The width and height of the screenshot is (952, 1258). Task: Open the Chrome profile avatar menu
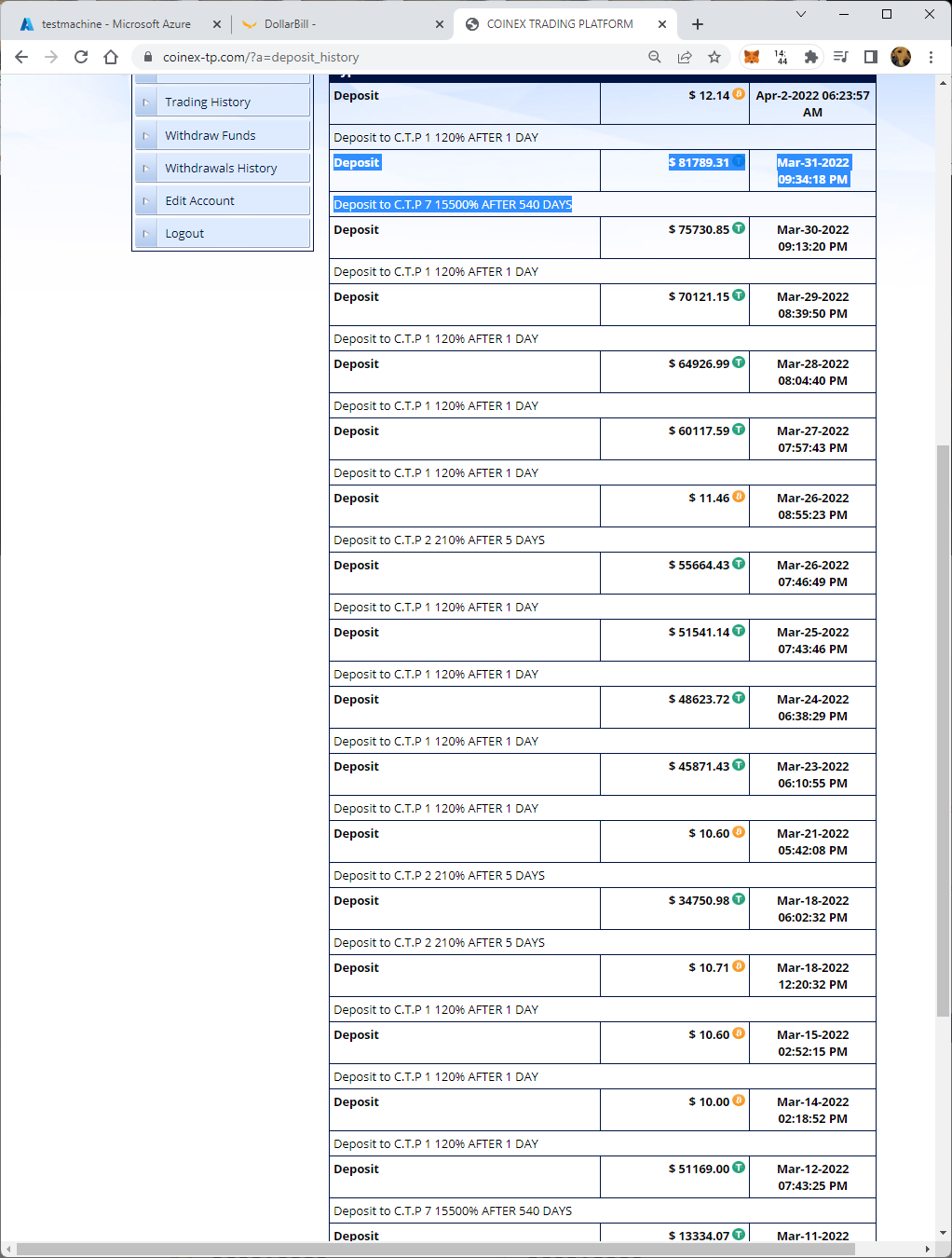pos(901,57)
